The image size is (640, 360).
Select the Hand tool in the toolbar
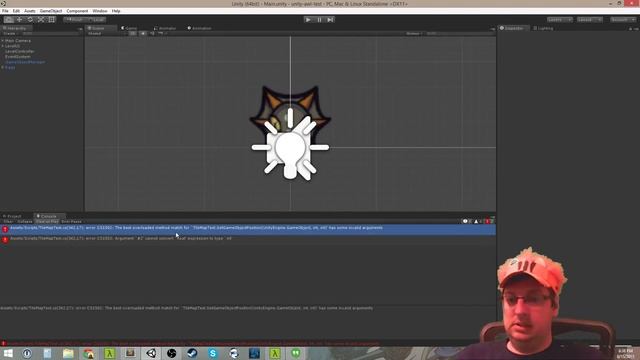tap(9, 20)
